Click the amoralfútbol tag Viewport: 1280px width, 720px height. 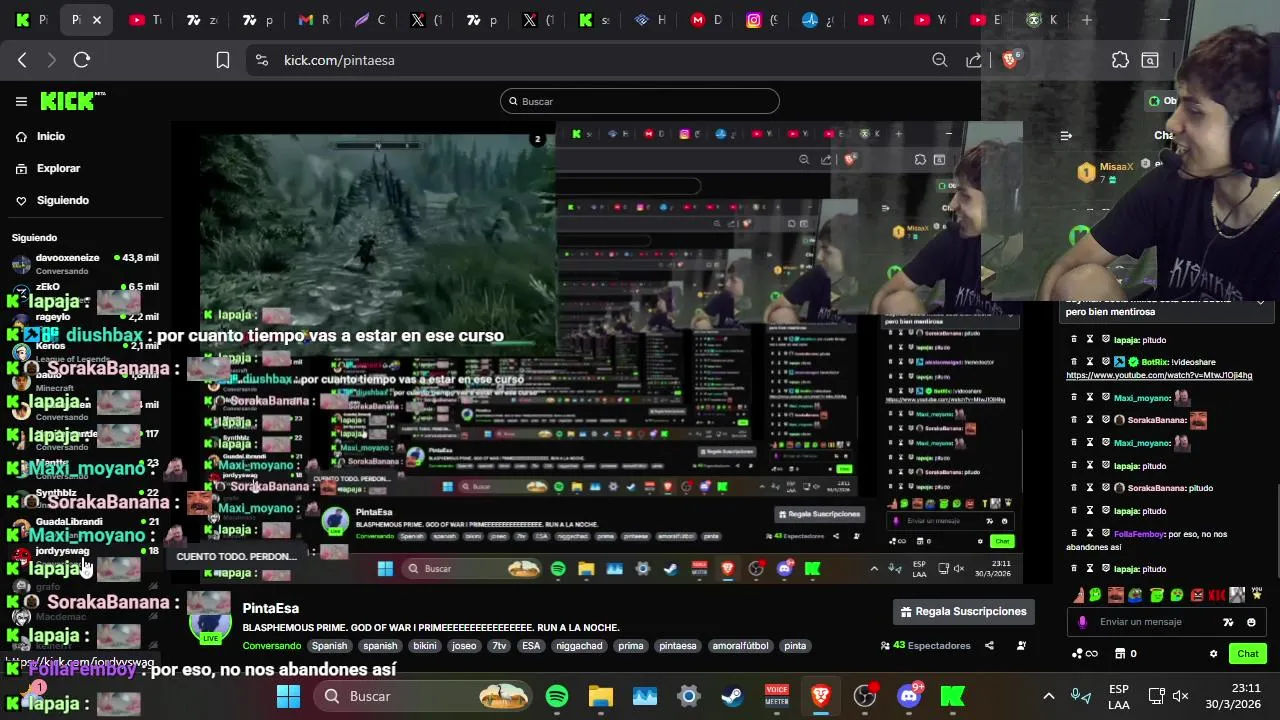tap(741, 646)
